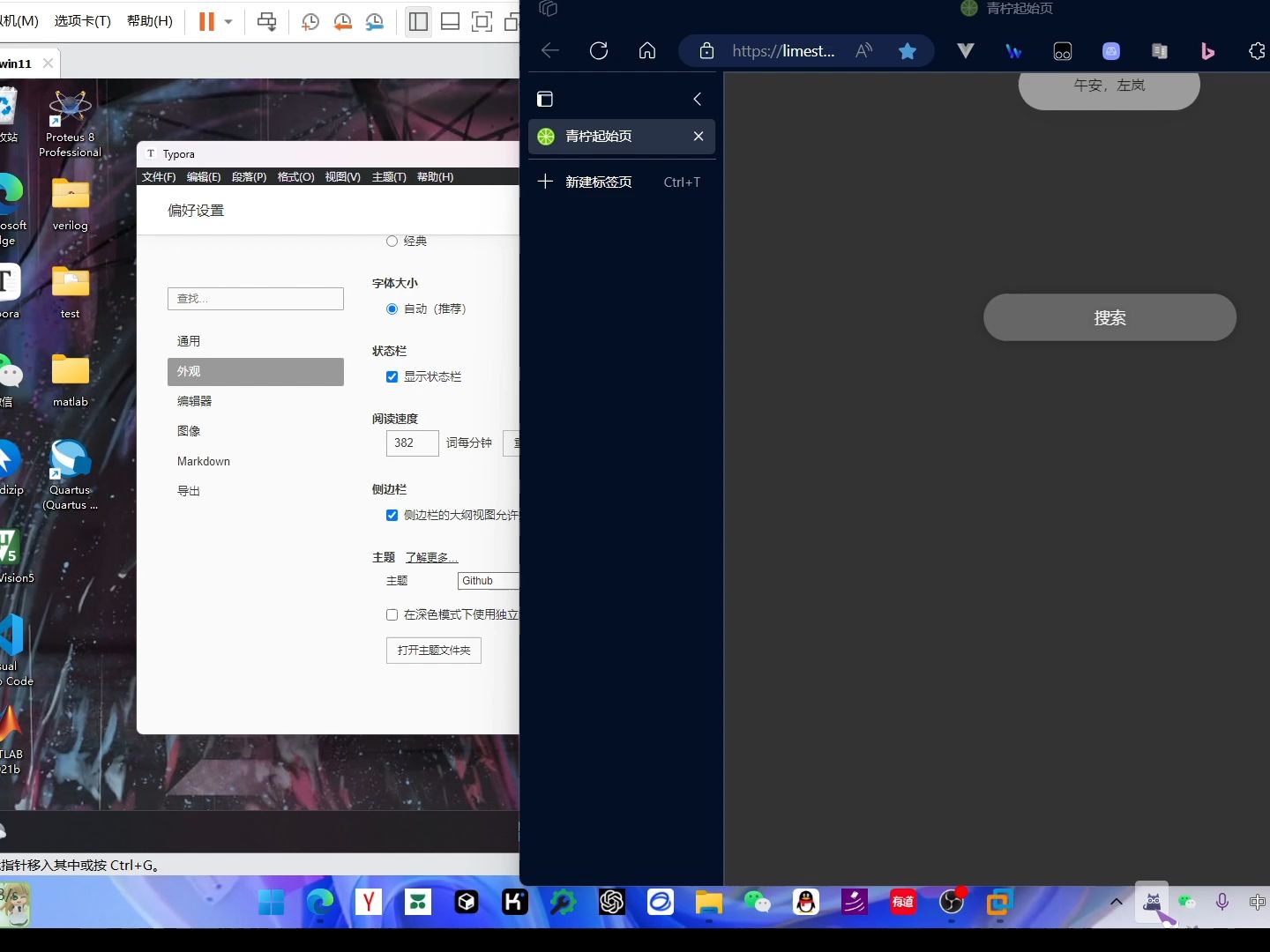
Task: Select 通用 preferences category
Action: [256, 341]
